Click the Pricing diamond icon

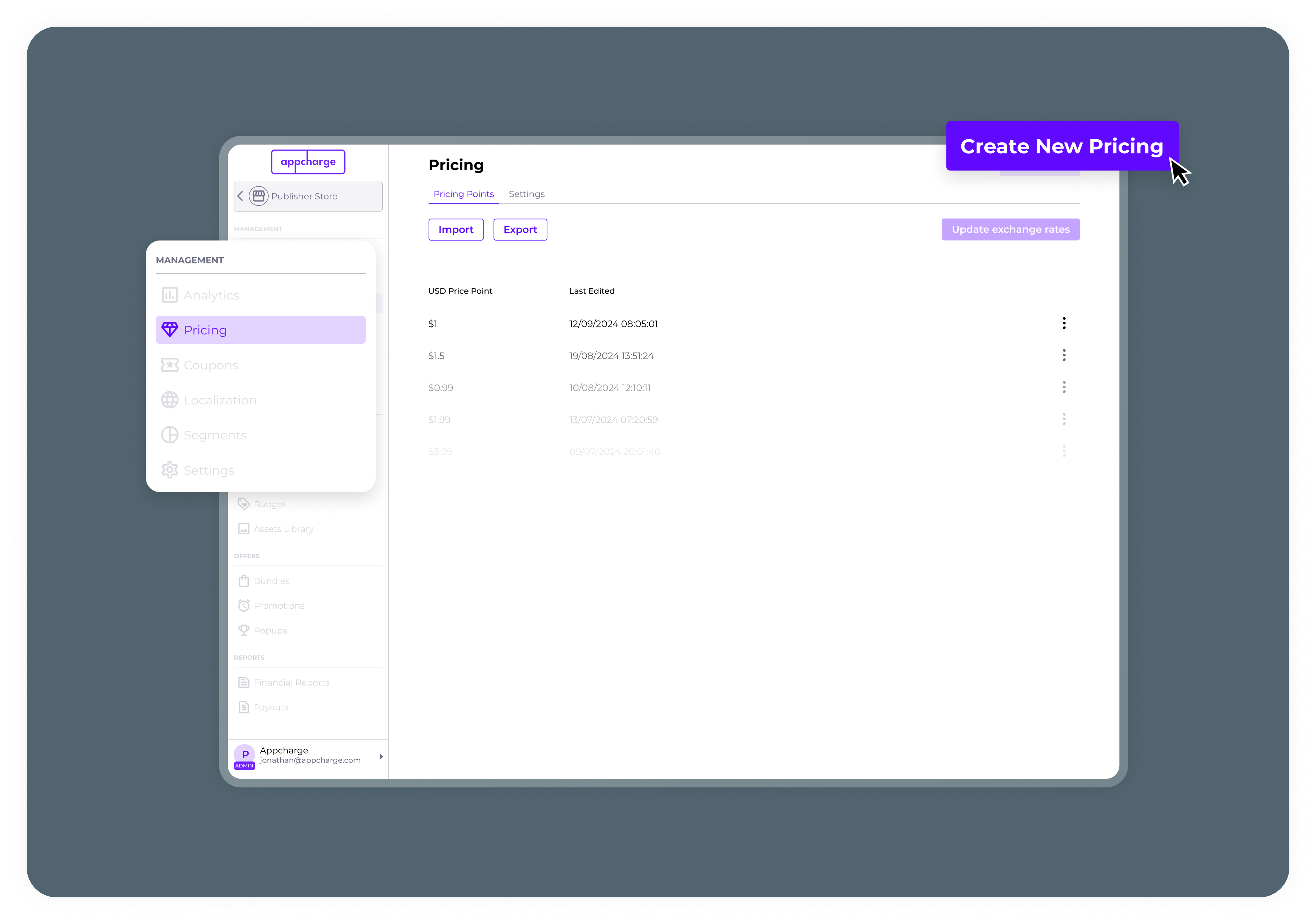click(x=169, y=330)
